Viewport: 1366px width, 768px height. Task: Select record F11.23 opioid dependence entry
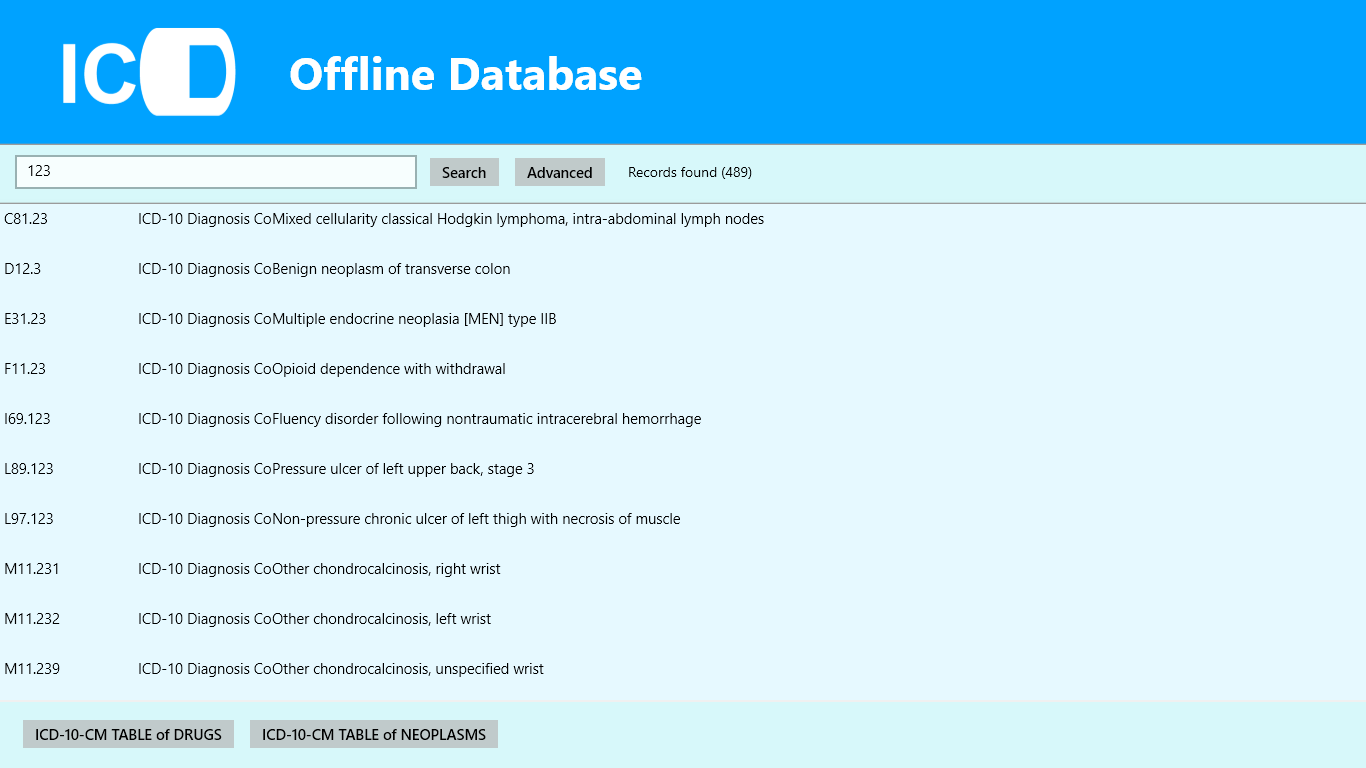tap(321, 368)
